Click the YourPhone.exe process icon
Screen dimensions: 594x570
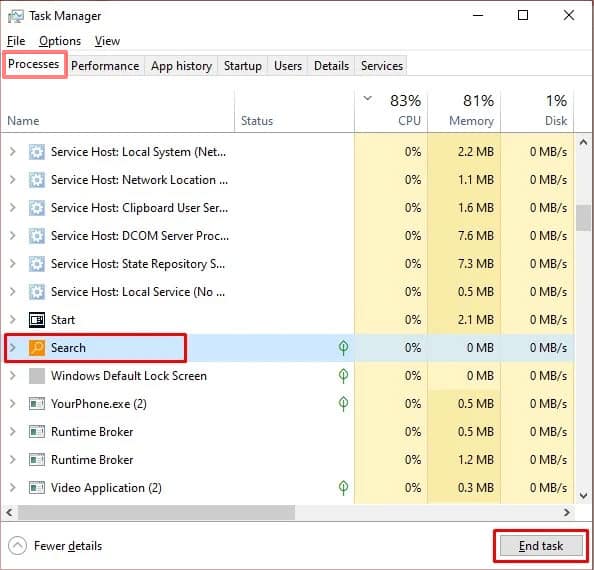[37, 404]
